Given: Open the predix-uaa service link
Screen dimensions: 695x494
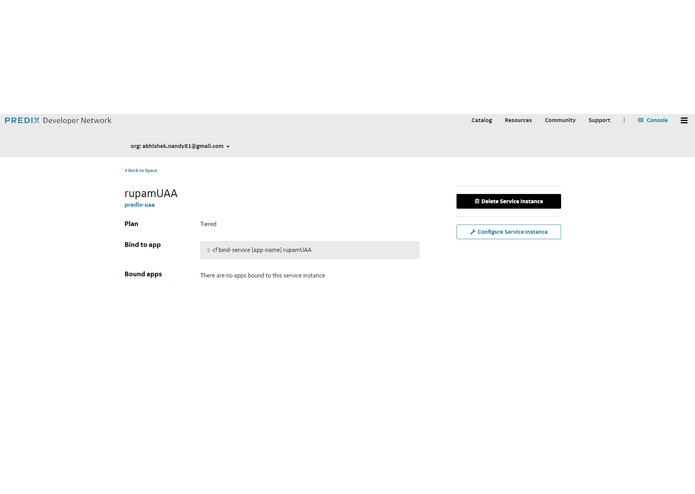Looking at the screenshot, I should point(140,205).
